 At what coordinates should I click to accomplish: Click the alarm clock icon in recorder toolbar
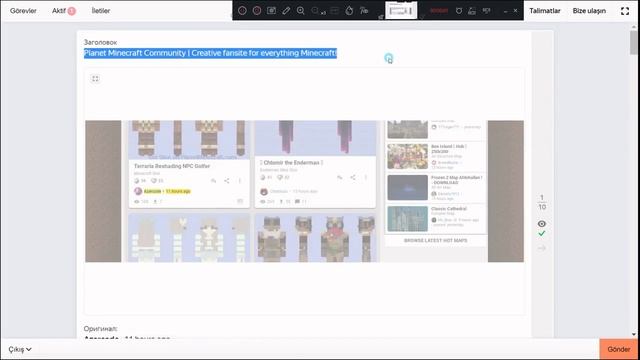tap(459, 11)
